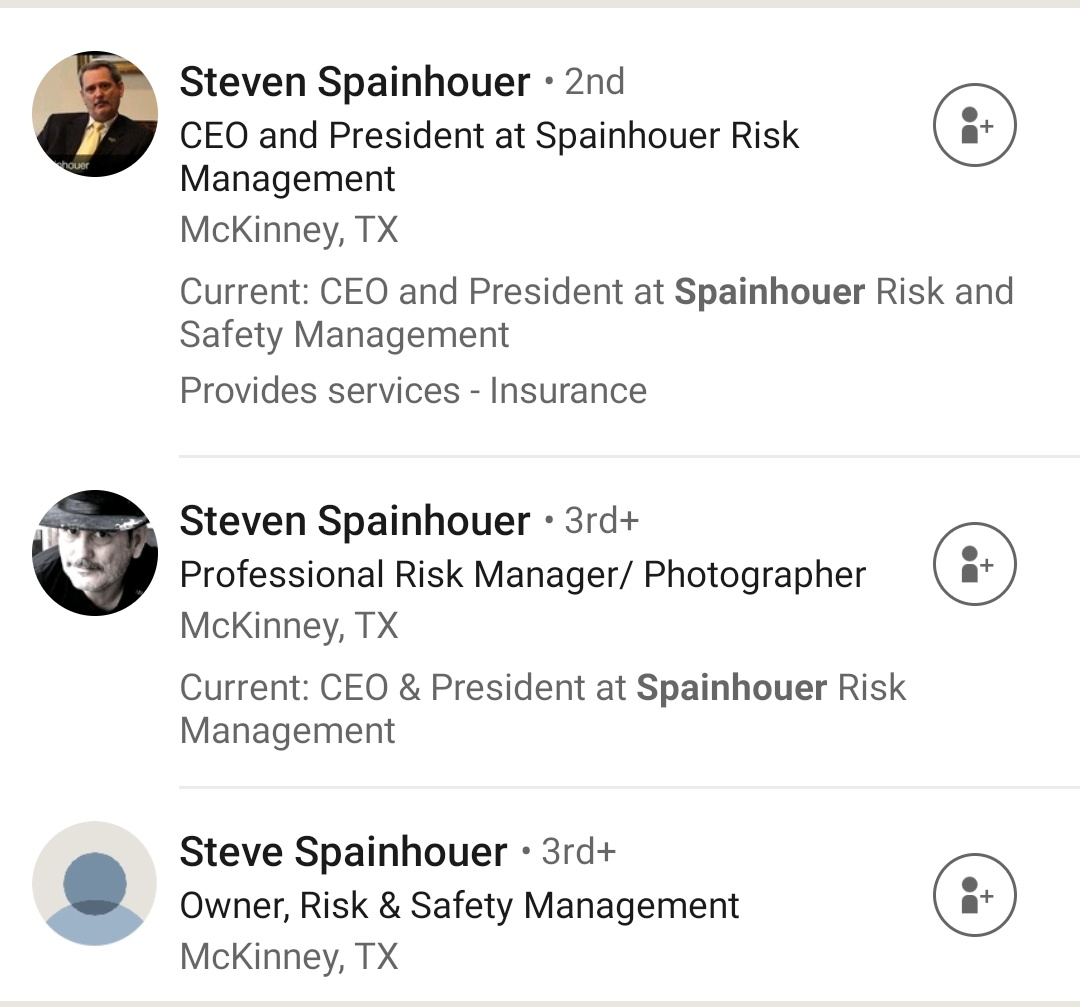
Task: Click McKinney, TX under first result
Action: click(289, 230)
